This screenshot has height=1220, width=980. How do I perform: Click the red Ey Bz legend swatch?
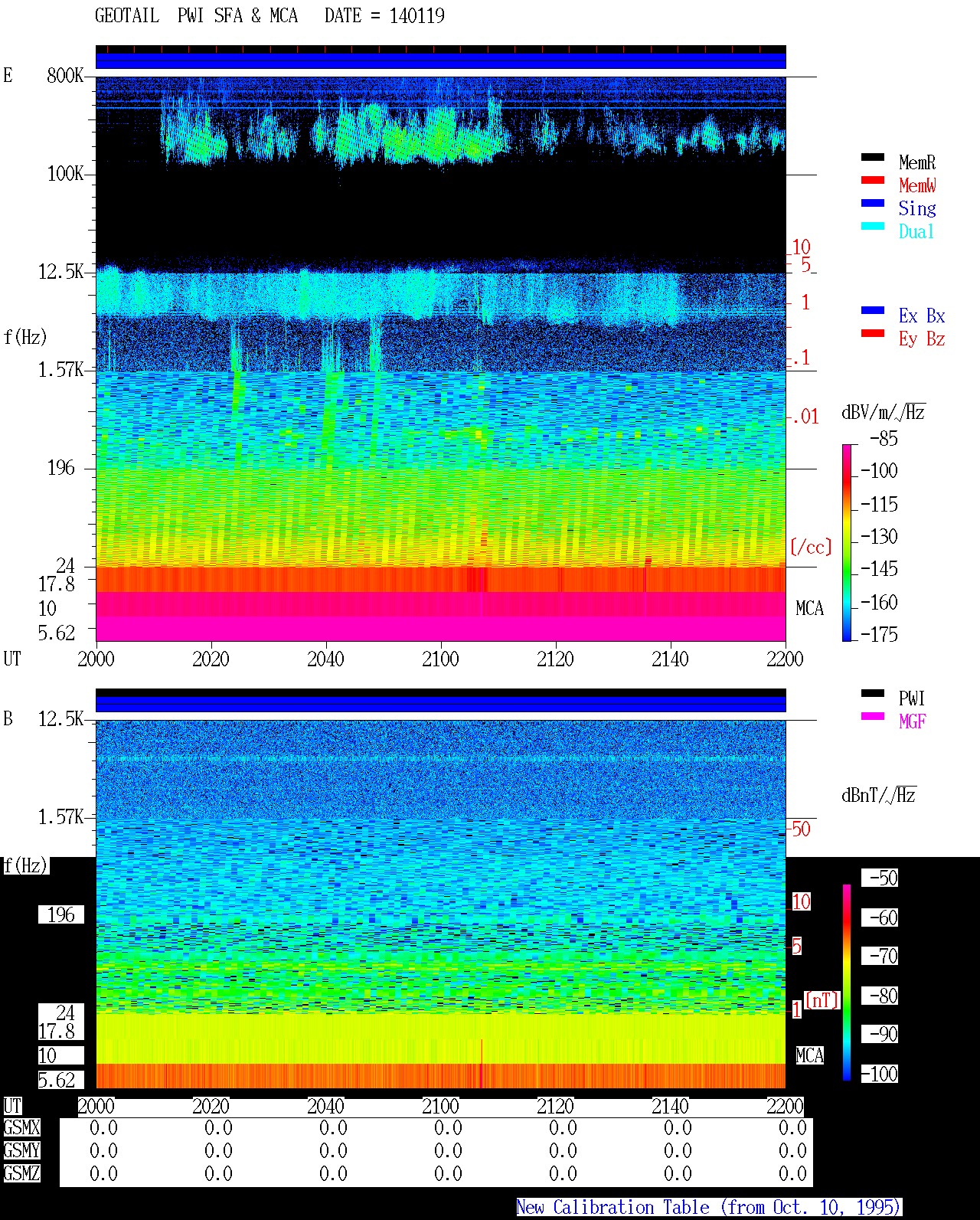click(x=873, y=333)
